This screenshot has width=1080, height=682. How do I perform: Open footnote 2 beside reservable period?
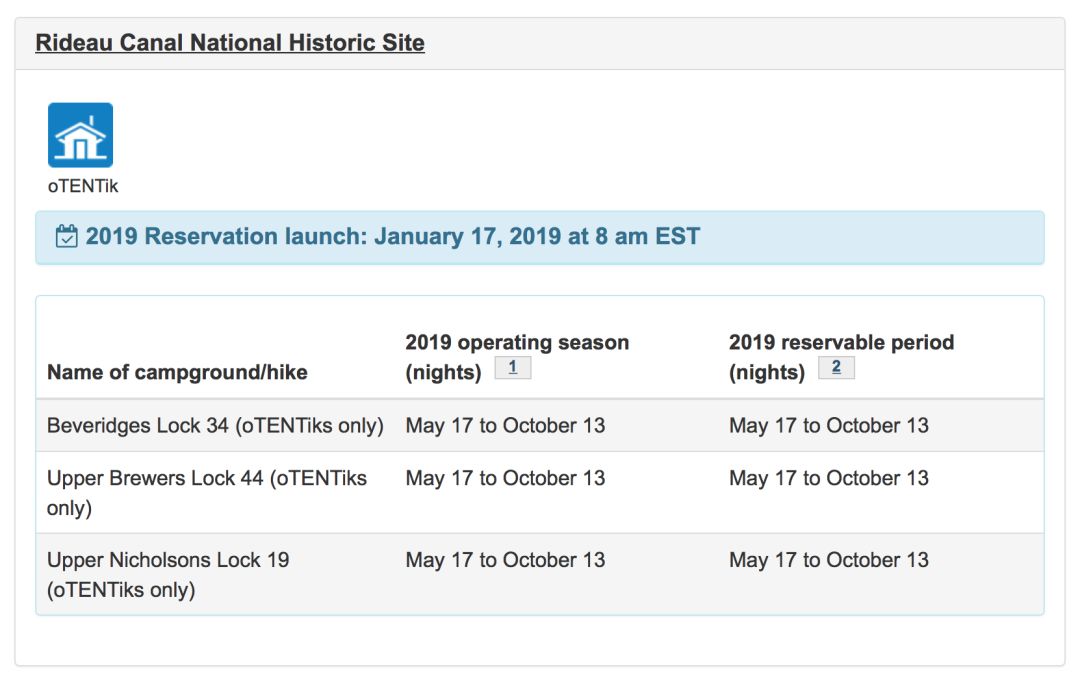836,367
